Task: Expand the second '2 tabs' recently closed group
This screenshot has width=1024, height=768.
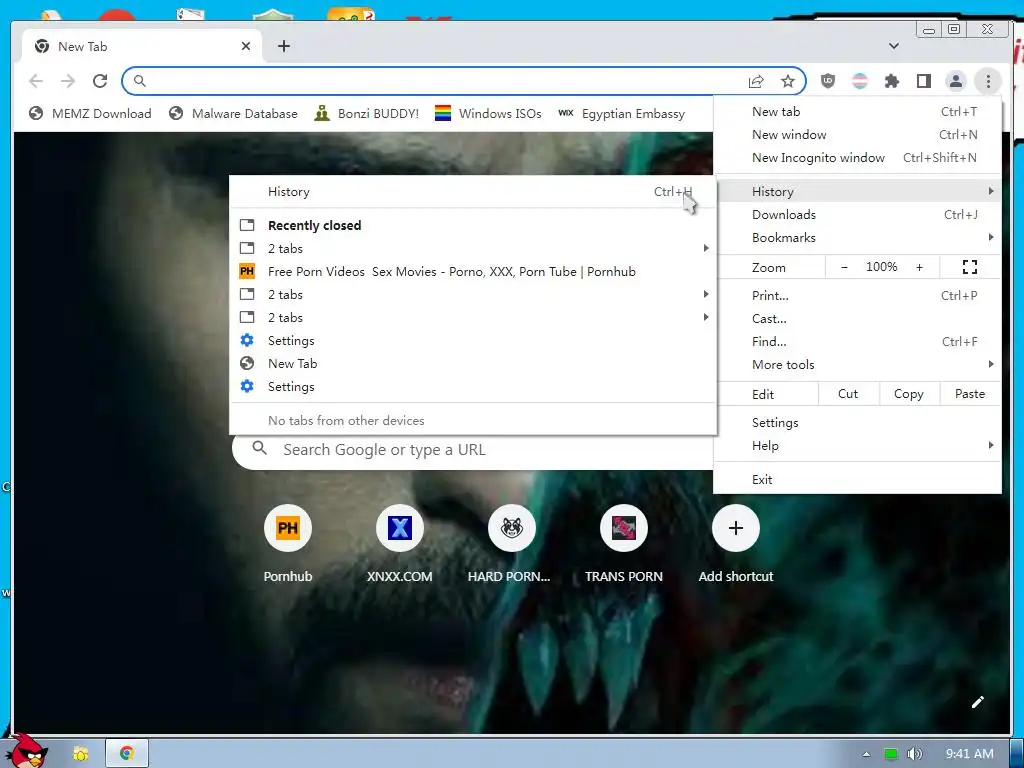Action: [x=473, y=295]
